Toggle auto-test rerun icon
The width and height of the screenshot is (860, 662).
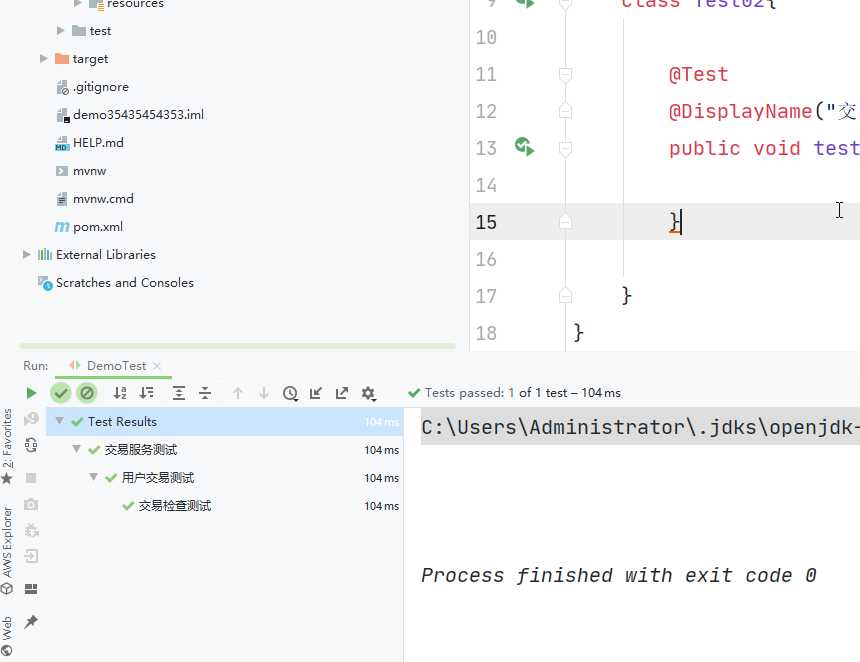tap(31, 445)
